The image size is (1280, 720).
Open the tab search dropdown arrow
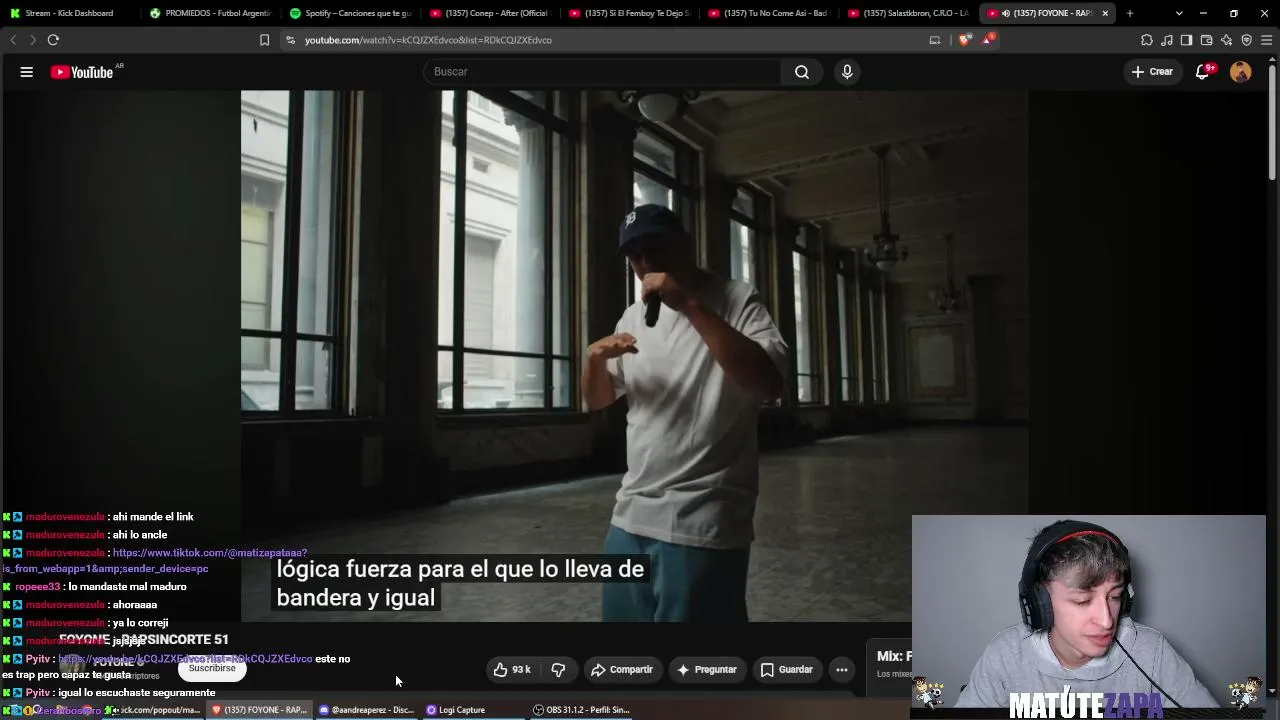(x=1179, y=13)
